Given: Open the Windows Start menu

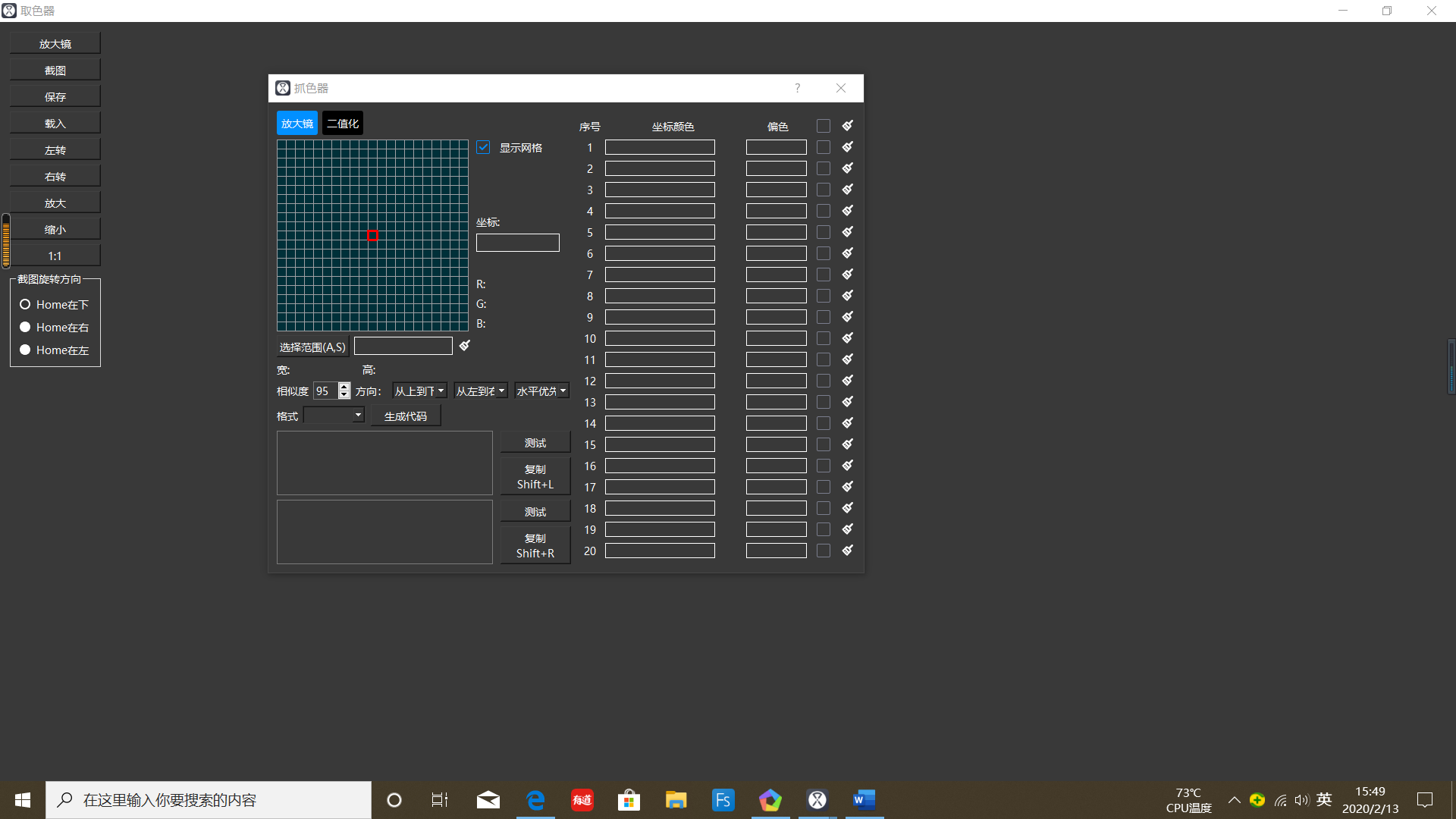Looking at the screenshot, I should point(23,800).
